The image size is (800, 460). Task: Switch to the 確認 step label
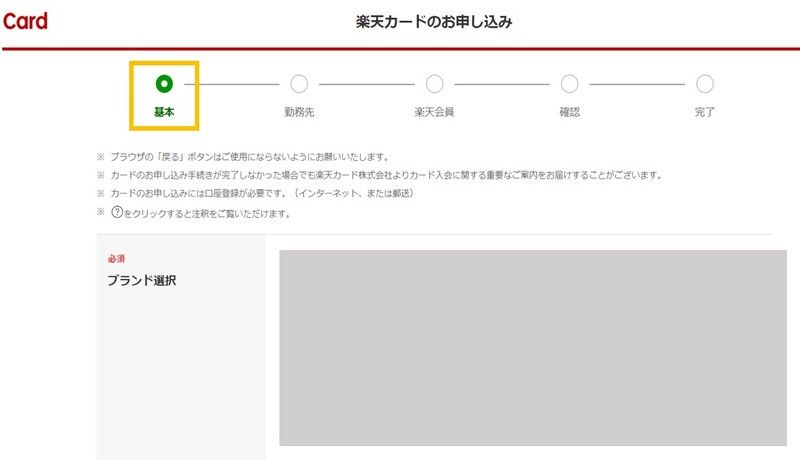[569, 112]
